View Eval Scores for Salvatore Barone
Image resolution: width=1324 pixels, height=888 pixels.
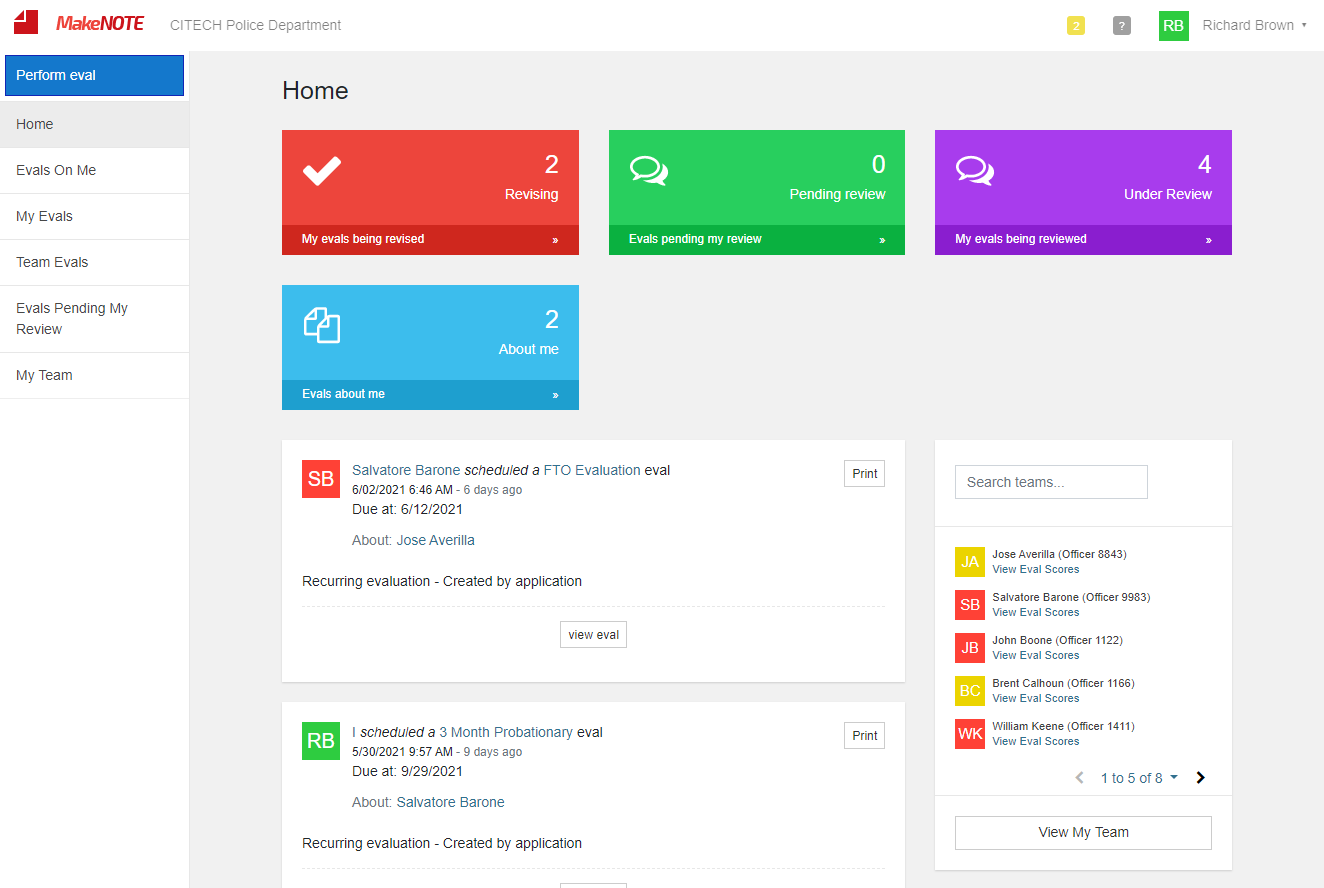click(x=1036, y=613)
